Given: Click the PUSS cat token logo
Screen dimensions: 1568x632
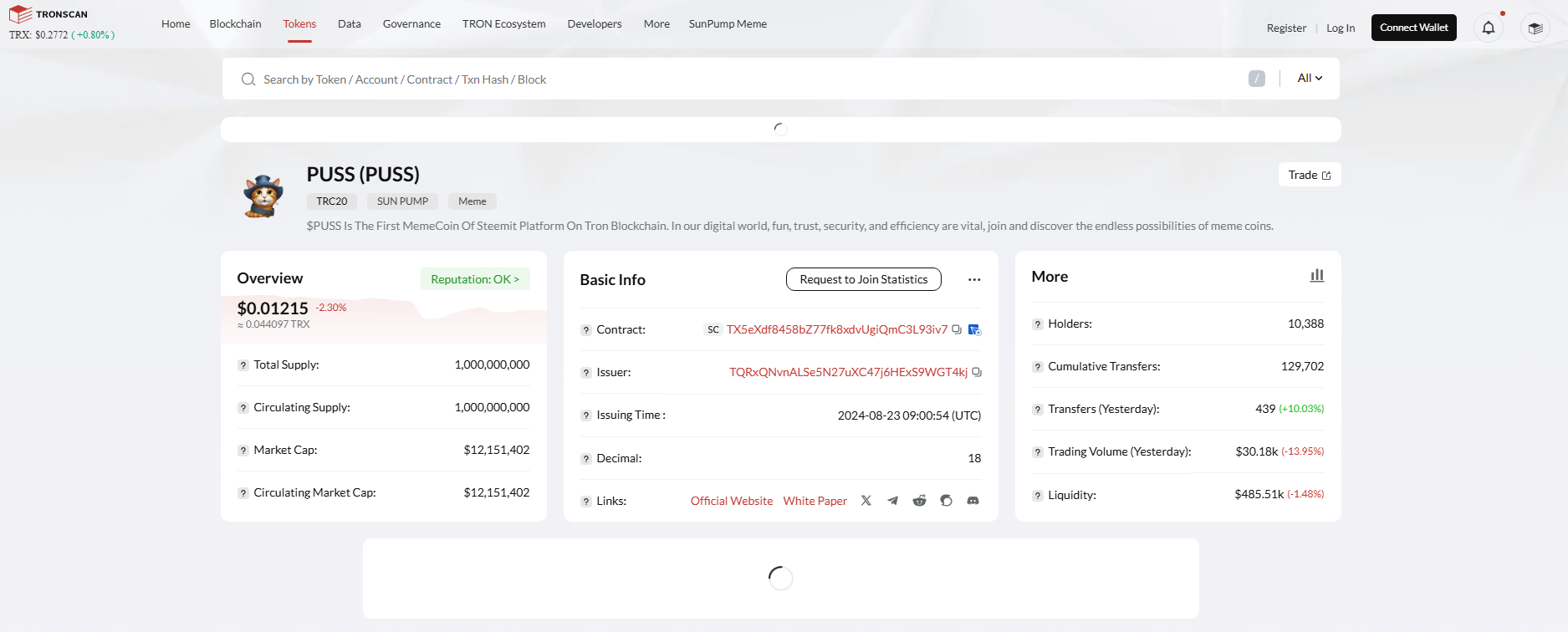Looking at the screenshot, I should coord(263,196).
